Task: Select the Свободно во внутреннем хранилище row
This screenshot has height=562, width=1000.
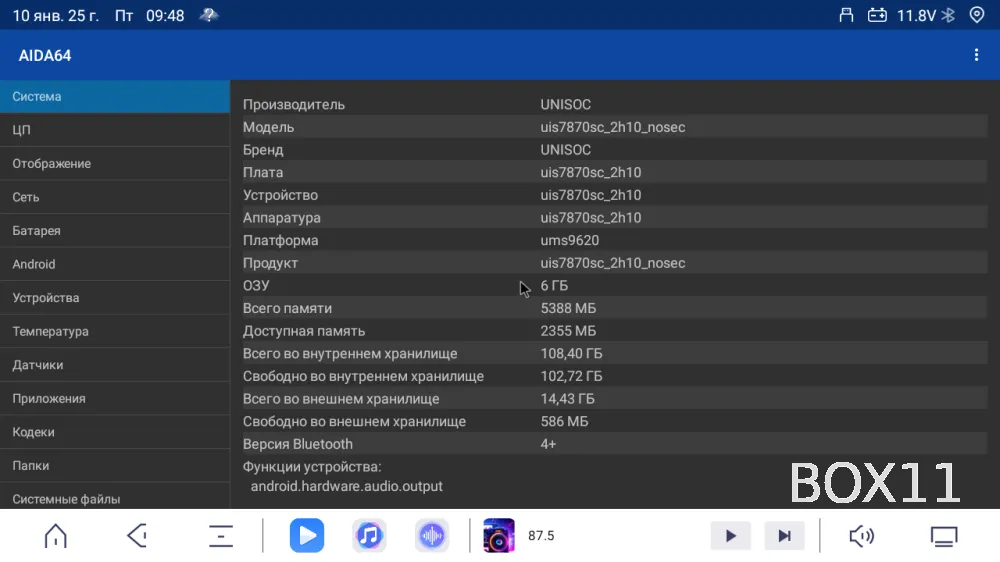Action: 615,376
